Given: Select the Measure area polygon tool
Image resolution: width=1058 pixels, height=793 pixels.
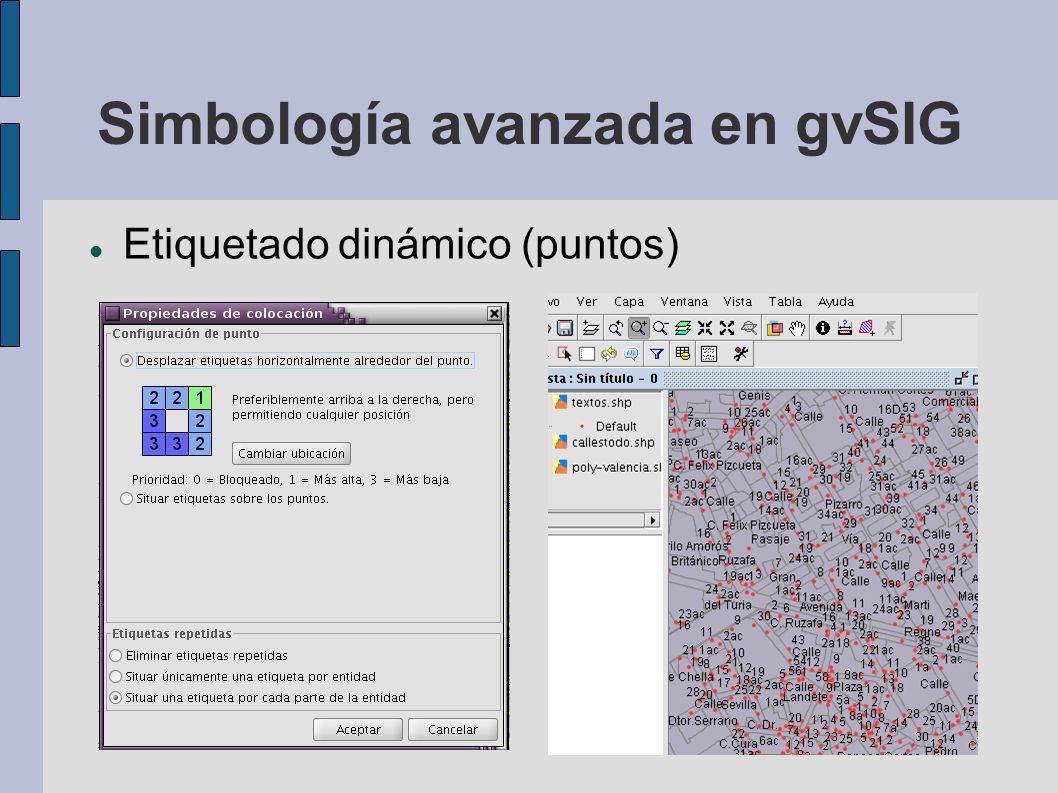Looking at the screenshot, I should click(867, 329).
